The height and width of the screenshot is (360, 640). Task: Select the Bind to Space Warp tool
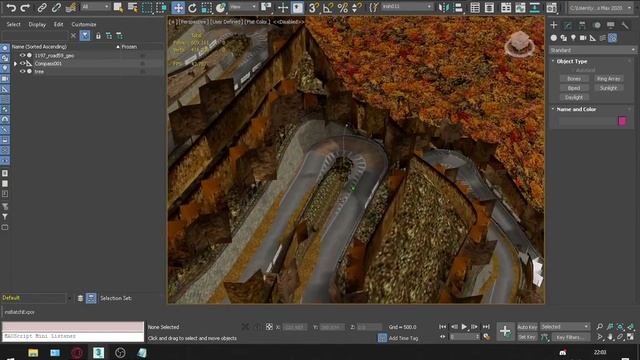point(71,7)
